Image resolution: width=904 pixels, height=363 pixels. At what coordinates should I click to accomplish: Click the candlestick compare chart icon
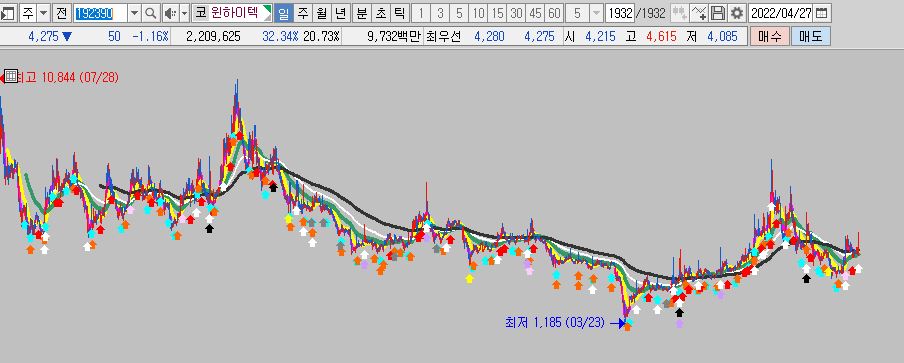point(679,13)
